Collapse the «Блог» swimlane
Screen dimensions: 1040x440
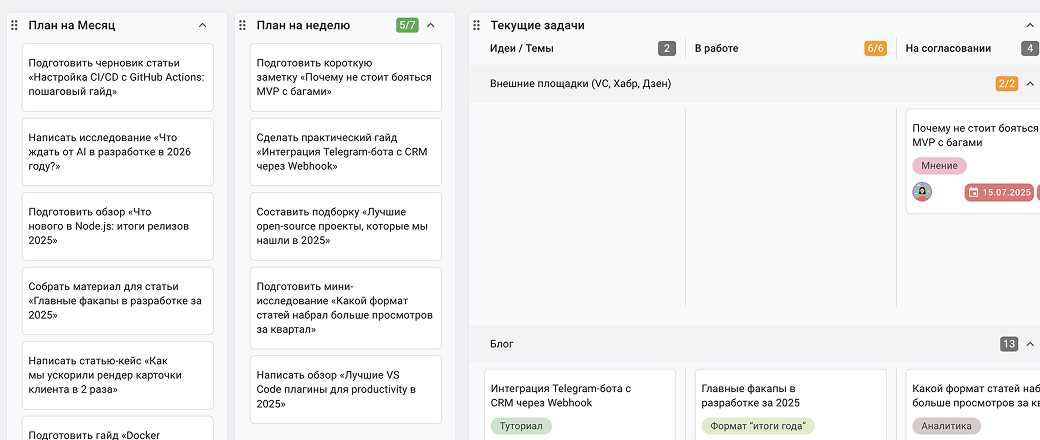[x=1030, y=344]
